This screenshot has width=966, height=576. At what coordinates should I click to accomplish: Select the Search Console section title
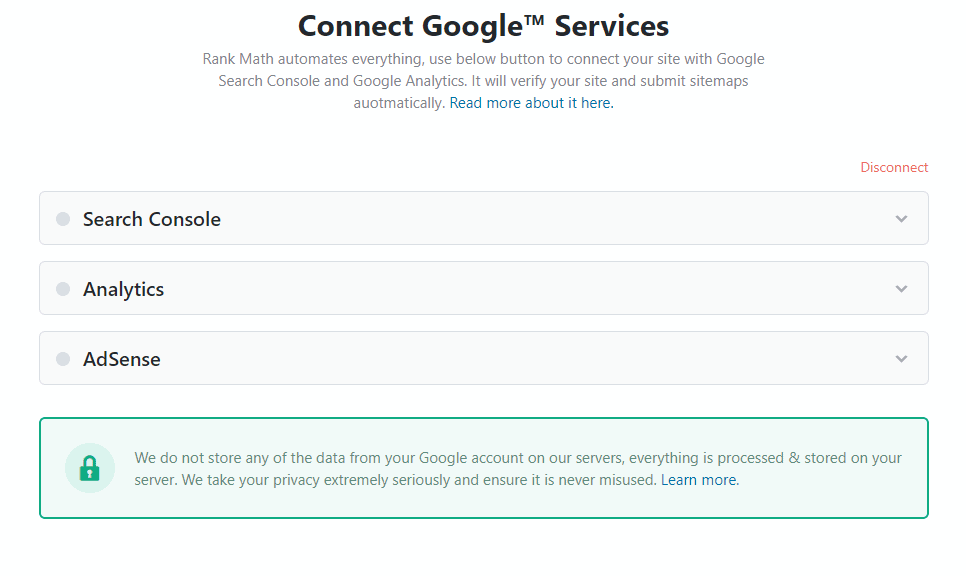[152, 219]
